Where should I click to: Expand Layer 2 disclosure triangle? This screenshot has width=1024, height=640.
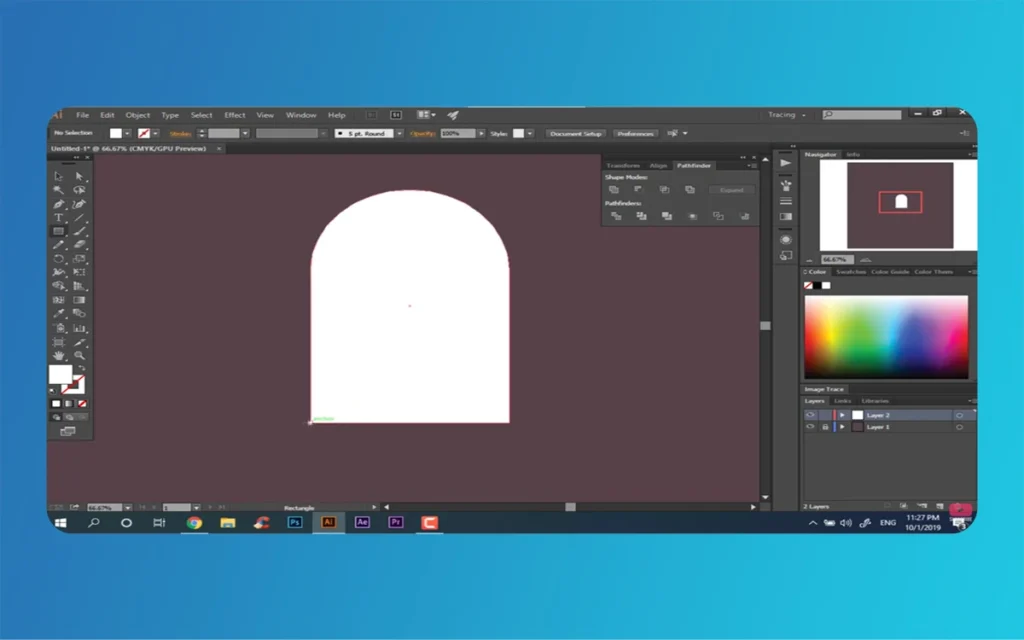pyautogui.click(x=842, y=415)
